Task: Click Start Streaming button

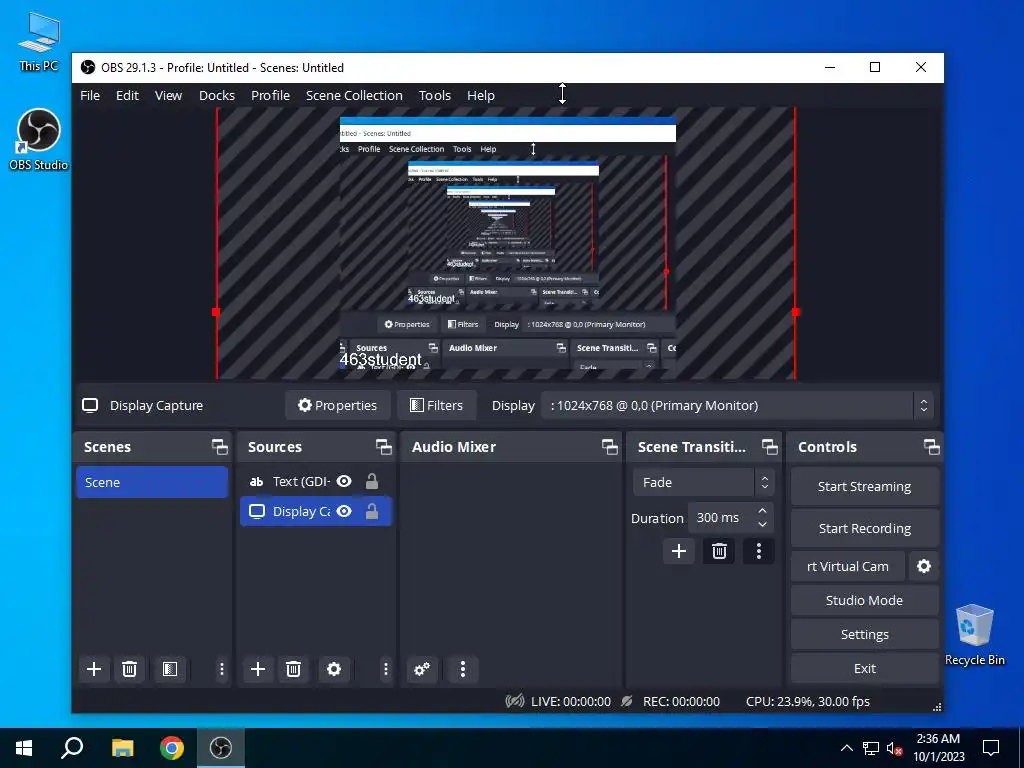Action: (864, 487)
